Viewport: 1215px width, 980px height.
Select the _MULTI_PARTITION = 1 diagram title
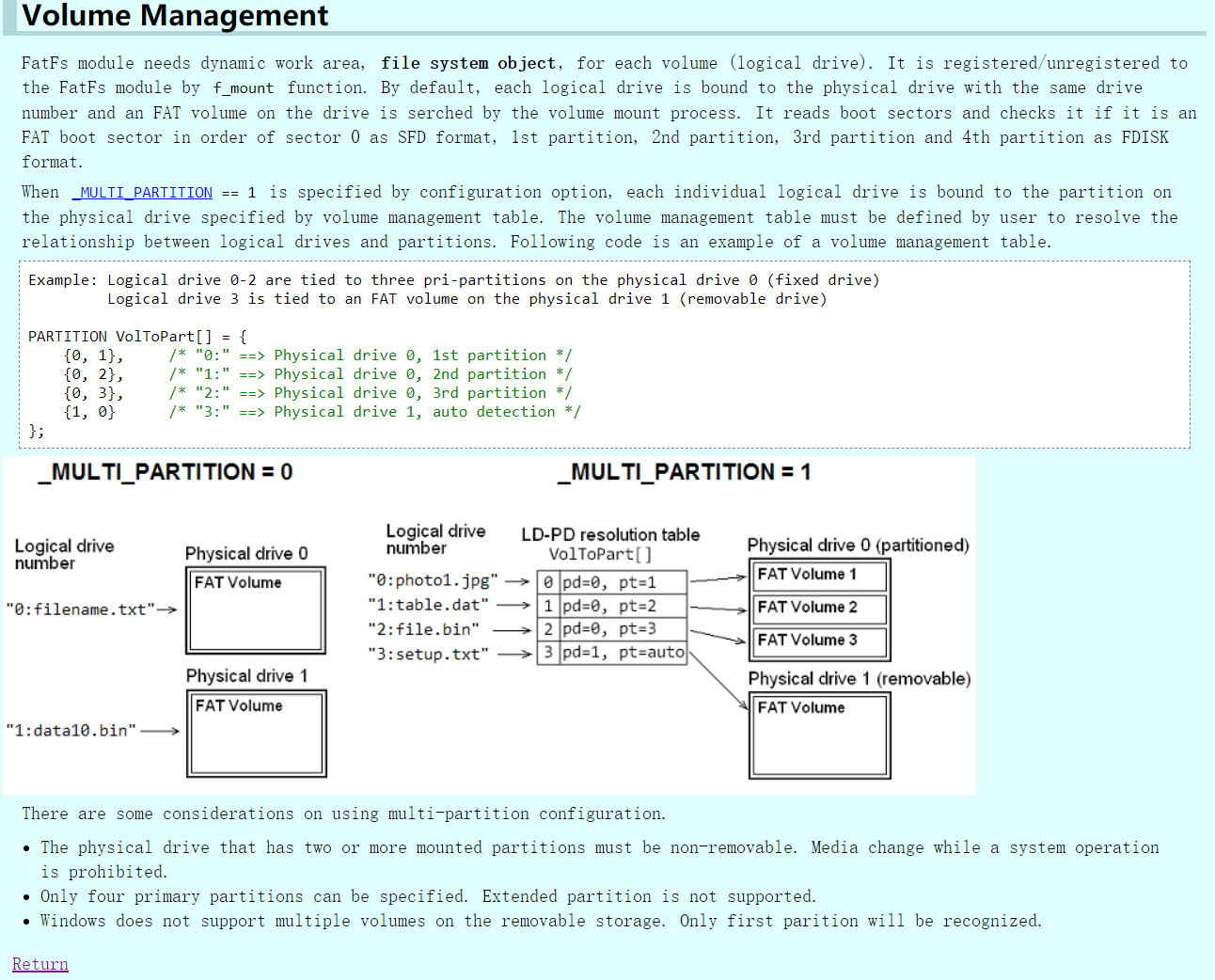tap(686, 472)
